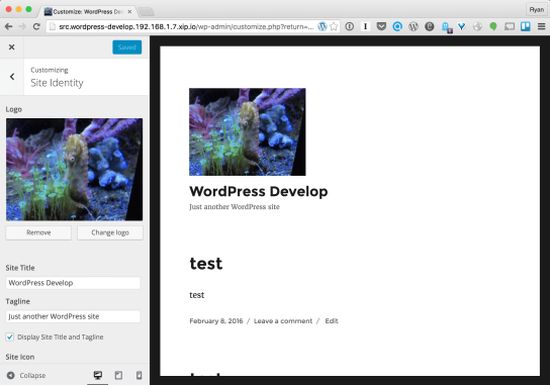
Task: Go back from Site Identity section
Action: [x=12, y=76]
